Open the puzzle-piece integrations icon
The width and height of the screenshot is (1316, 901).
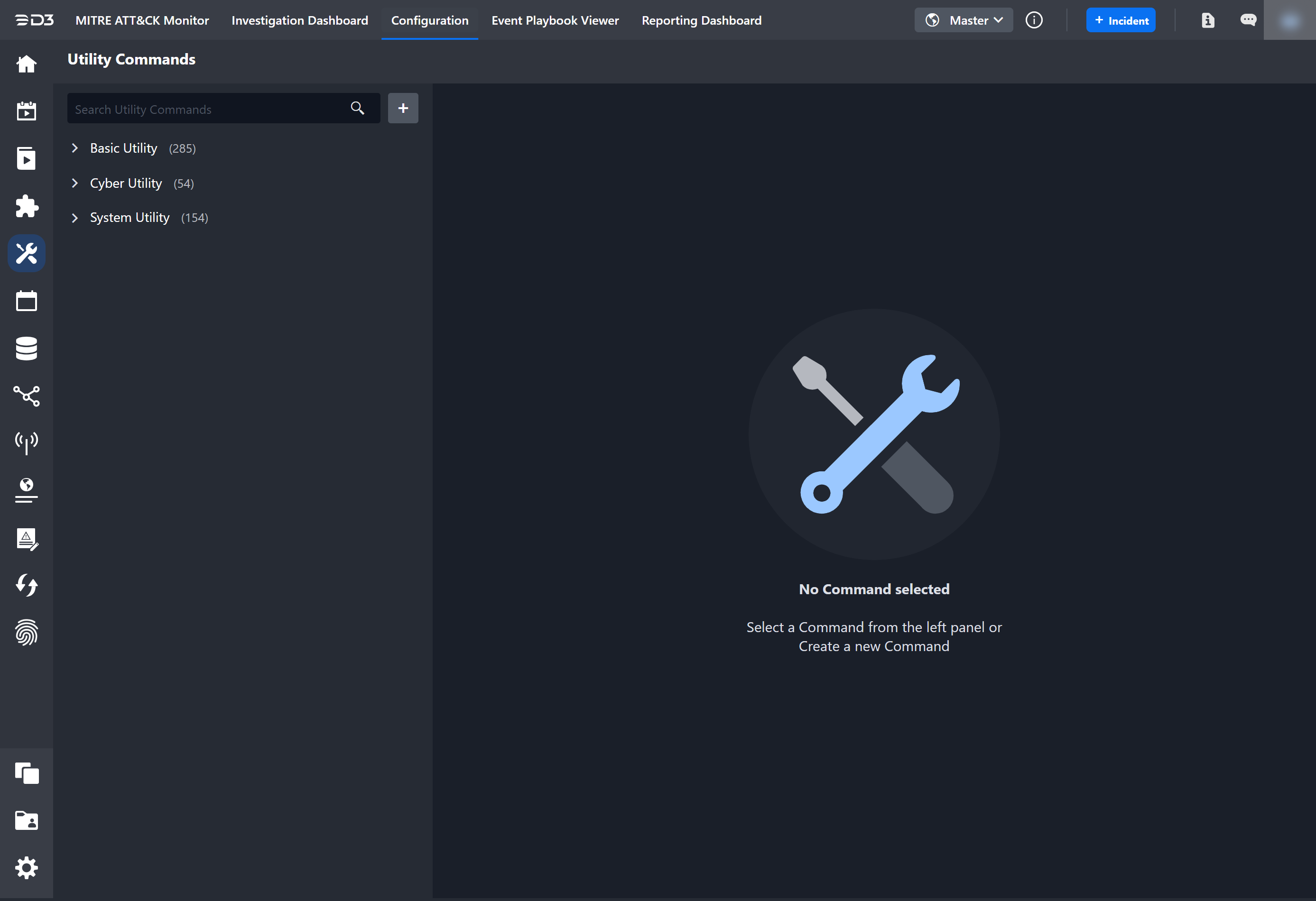coord(26,206)
